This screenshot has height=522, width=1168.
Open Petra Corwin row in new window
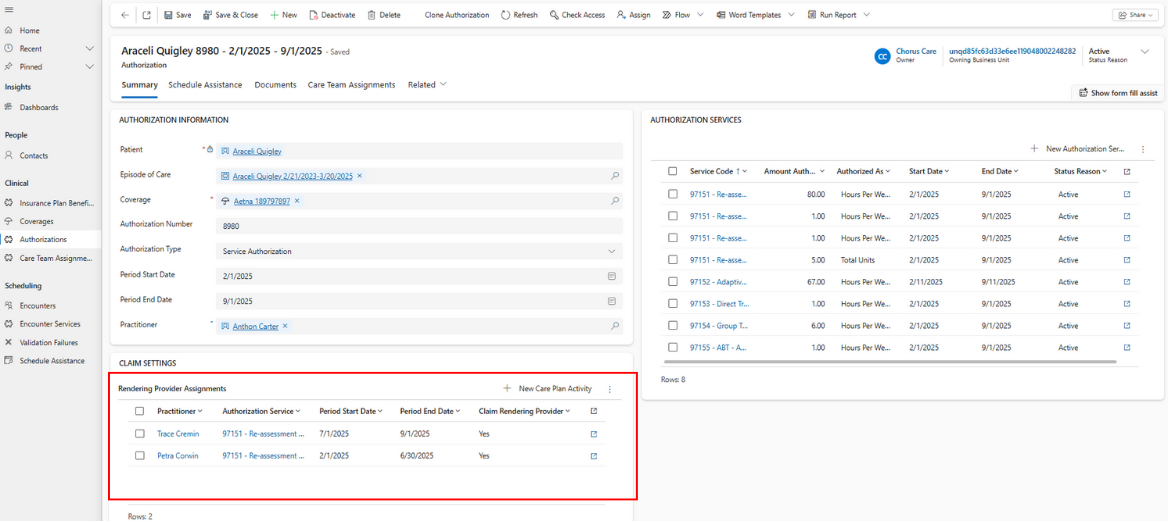pyautogui.click(x=594, y=456)
